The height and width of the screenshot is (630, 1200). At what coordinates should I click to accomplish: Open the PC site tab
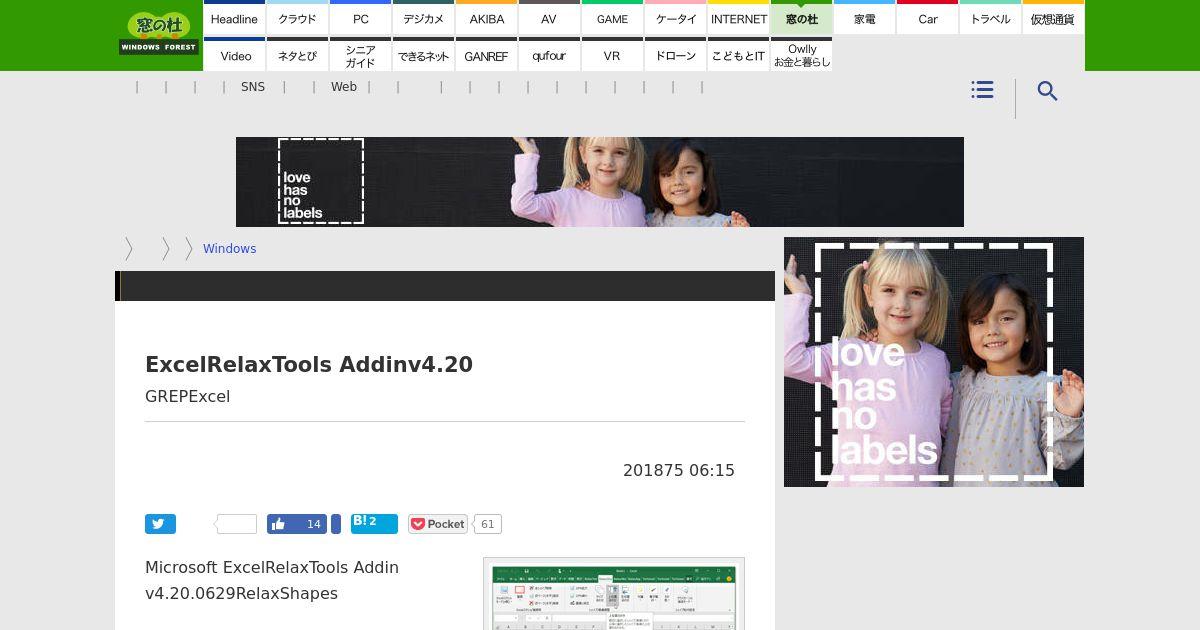pyautogui.click(x=360, y=19)
